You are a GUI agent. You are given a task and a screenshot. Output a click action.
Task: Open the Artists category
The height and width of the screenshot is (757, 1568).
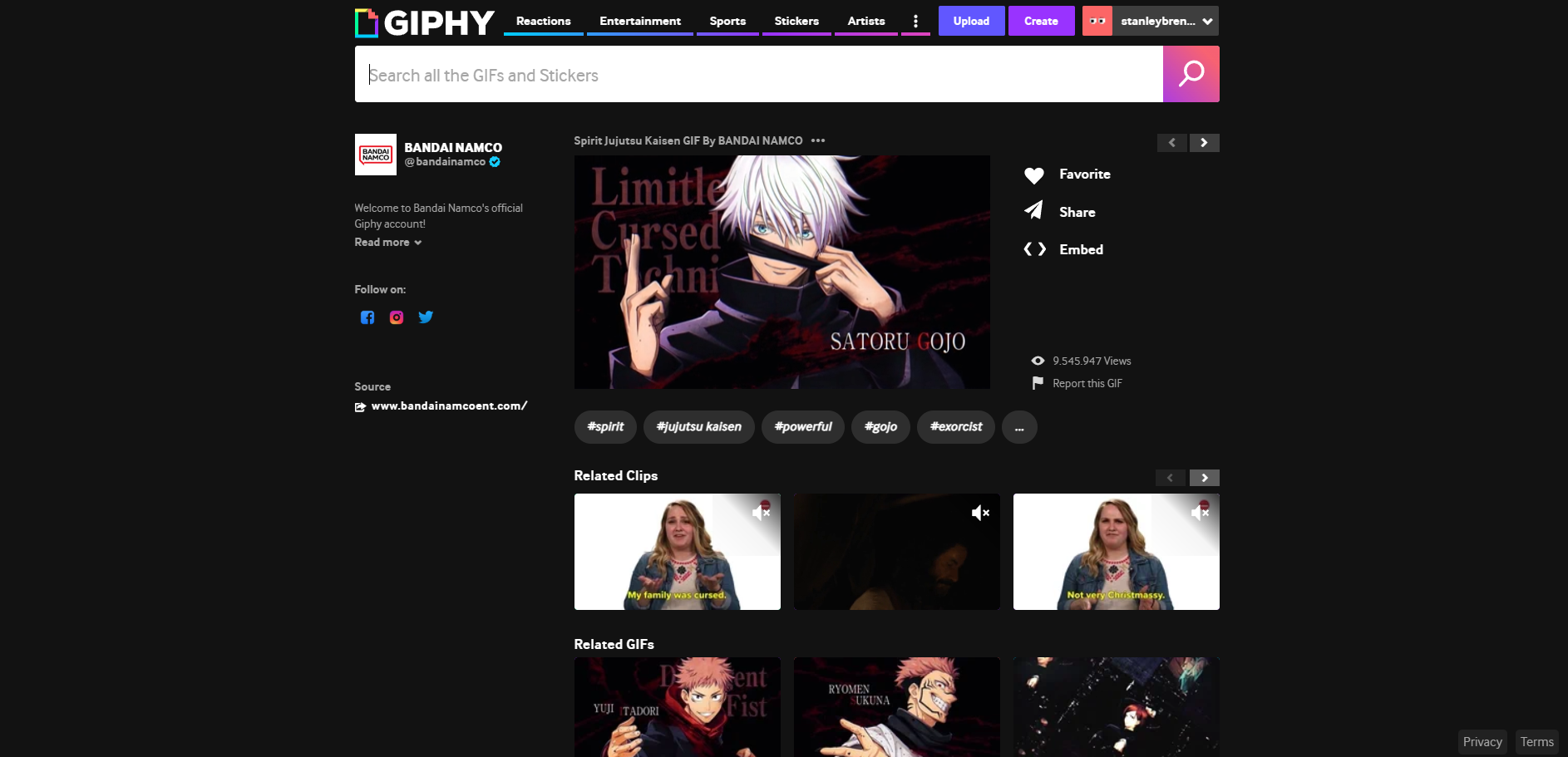click(866, 21)
